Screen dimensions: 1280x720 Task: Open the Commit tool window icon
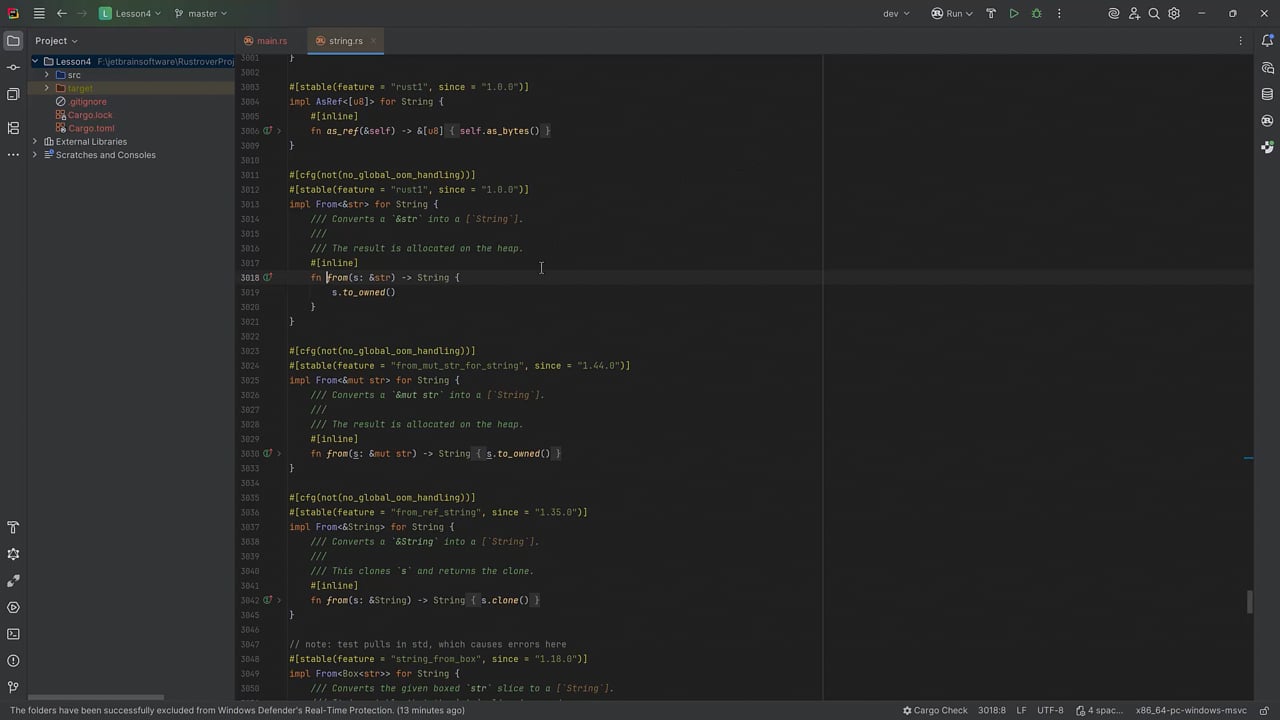pyautogui.click(x=13, y=67)
